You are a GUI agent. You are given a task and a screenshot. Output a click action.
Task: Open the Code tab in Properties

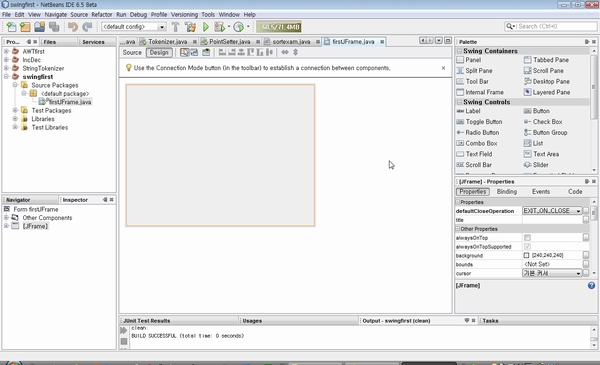(575, 192)
